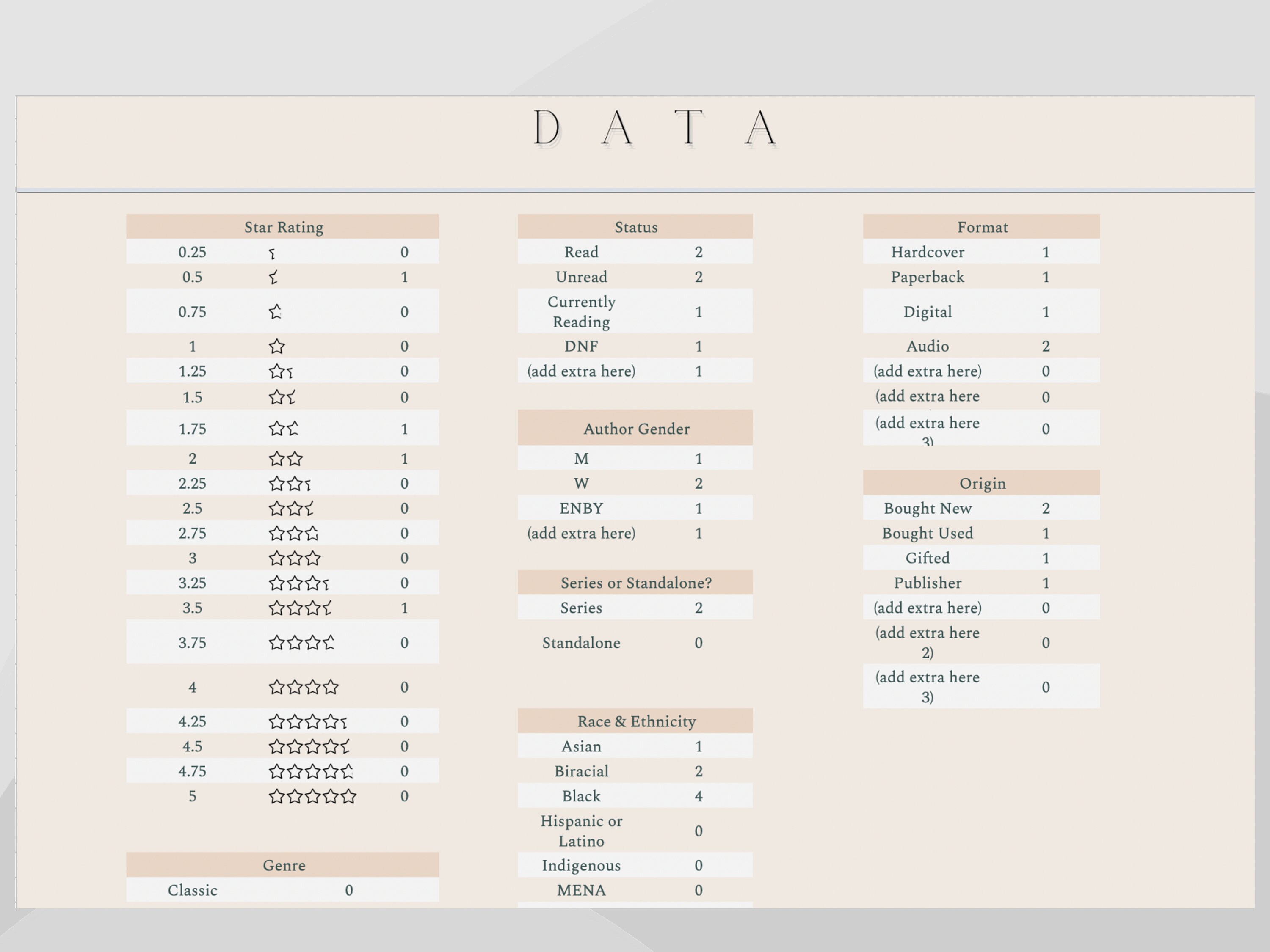1270x952 pixels.
Task: Select the Bought Used origin cell
Action: click(x=928, y=533)
